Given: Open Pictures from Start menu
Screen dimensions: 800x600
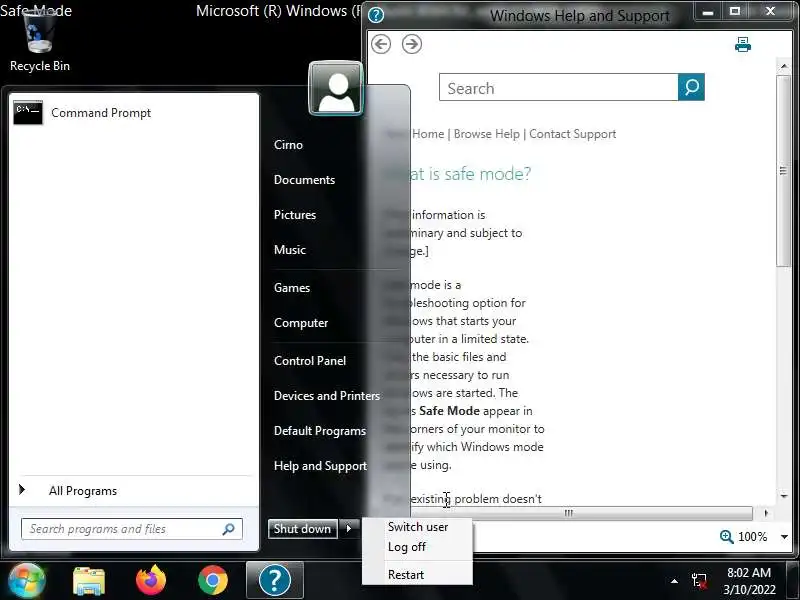Looking at the screenshot, I should click(x=295, y=215).
